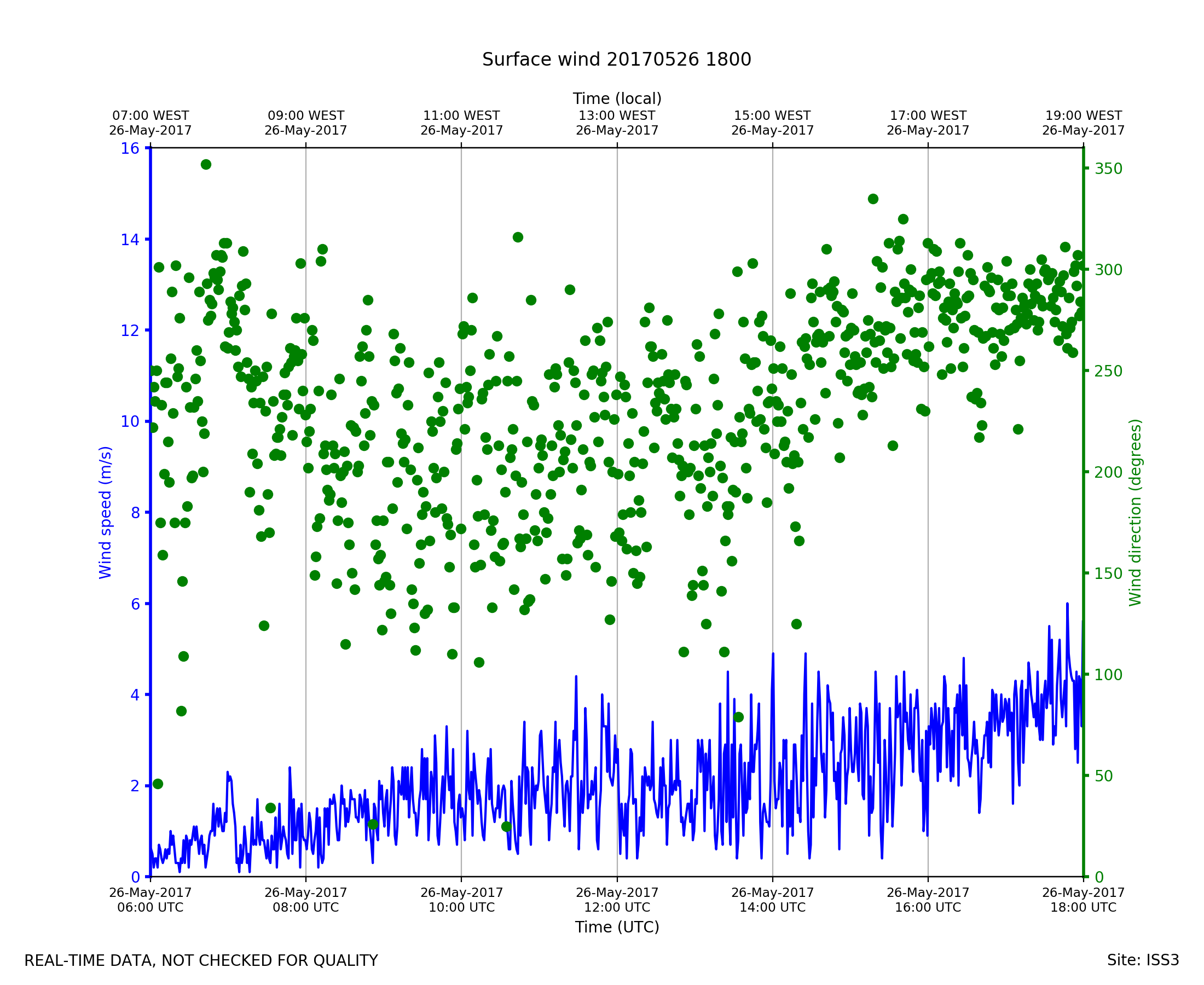Click the '19:00 WEST' top tick label

pos(1083,116)
